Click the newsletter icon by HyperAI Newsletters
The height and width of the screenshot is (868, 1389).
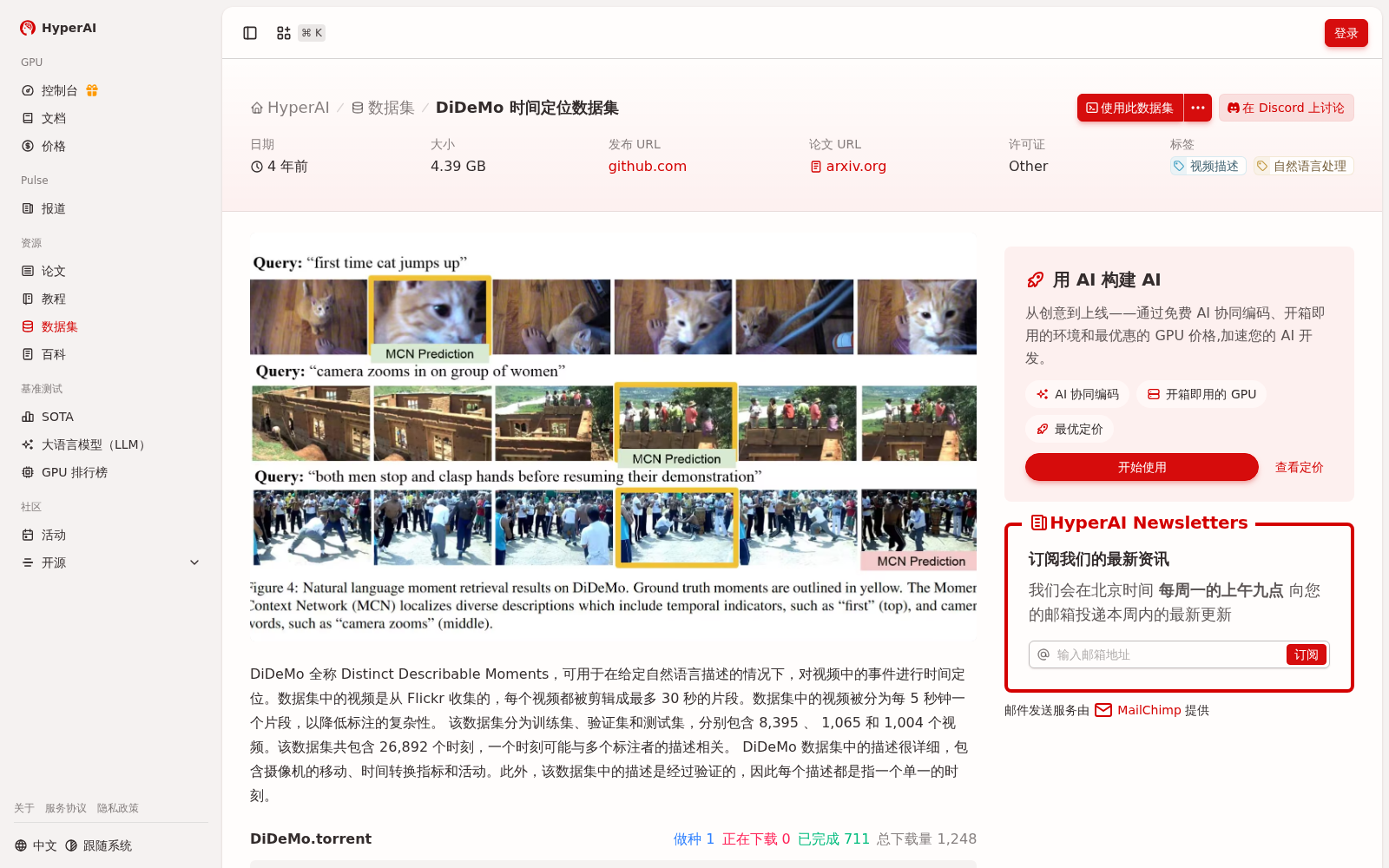1038,523
